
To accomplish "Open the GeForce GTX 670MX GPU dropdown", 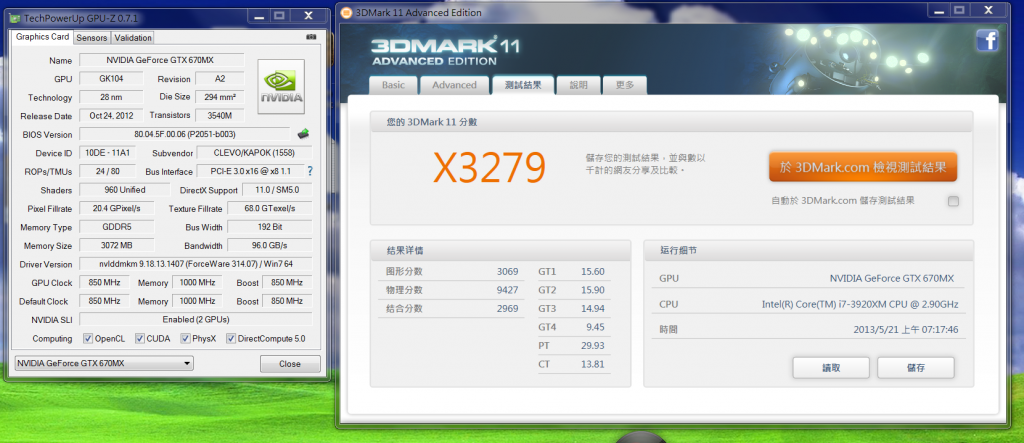I will (104, 363).
